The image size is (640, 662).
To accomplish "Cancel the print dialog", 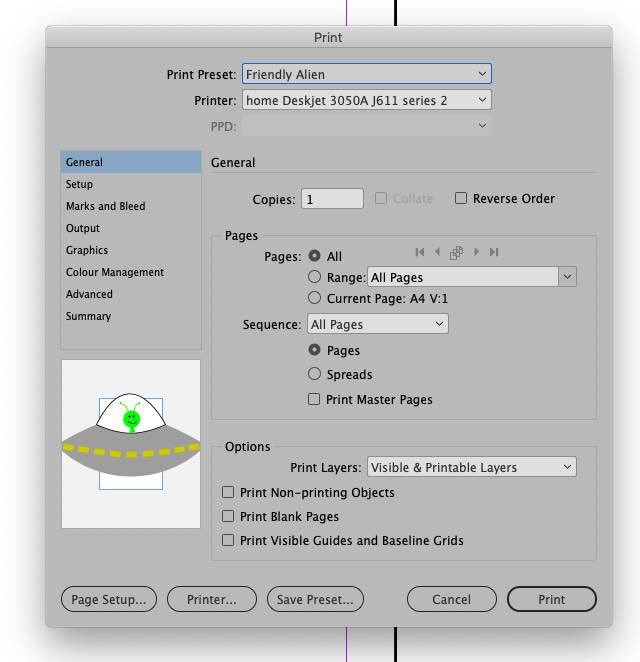I will (452, 599).
